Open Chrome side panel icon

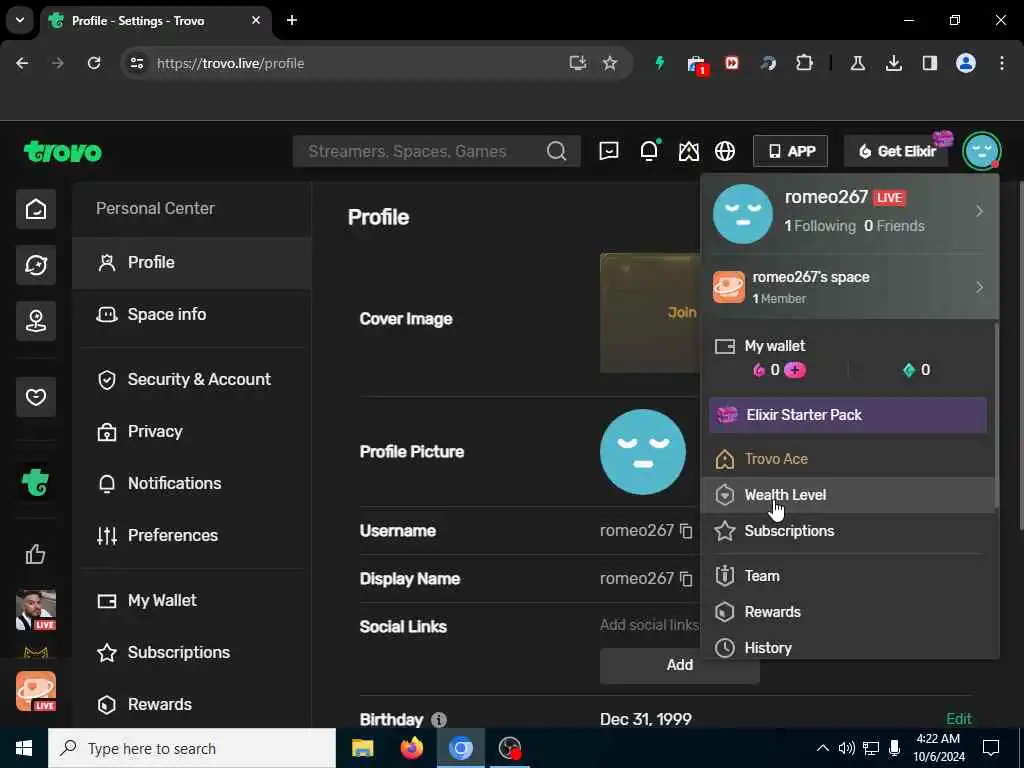tap(929, 63)
